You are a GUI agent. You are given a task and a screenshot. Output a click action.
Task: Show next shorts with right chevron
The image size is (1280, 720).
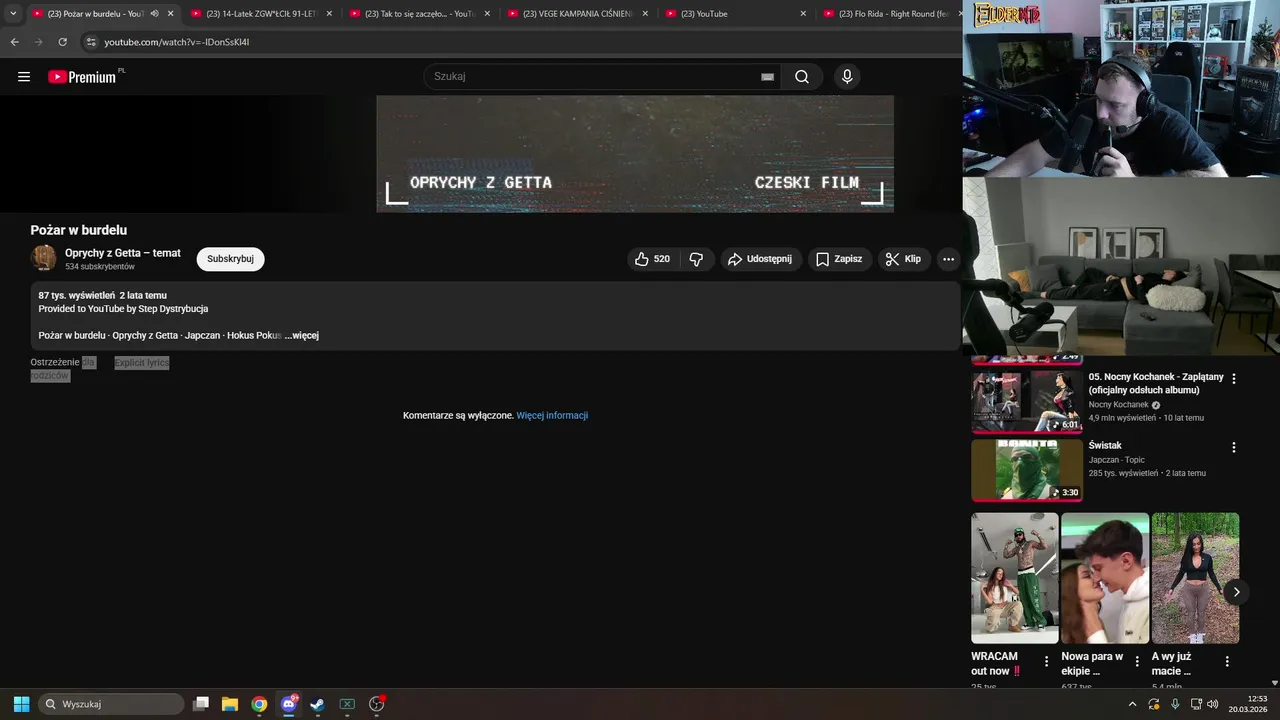(x=1236, y=592)
